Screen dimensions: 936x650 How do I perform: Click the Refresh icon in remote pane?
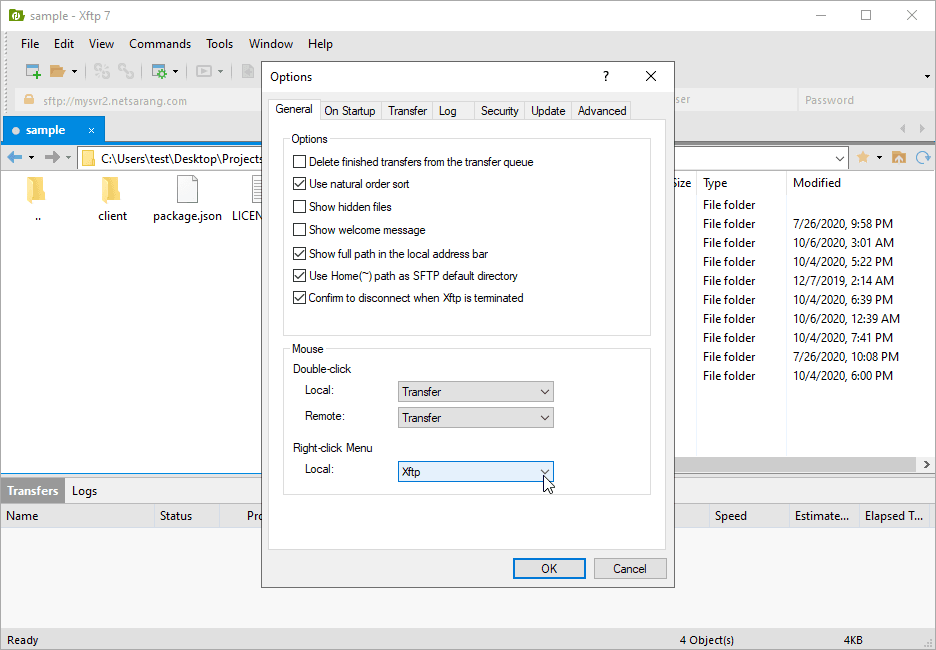click(x=923, y=158)
